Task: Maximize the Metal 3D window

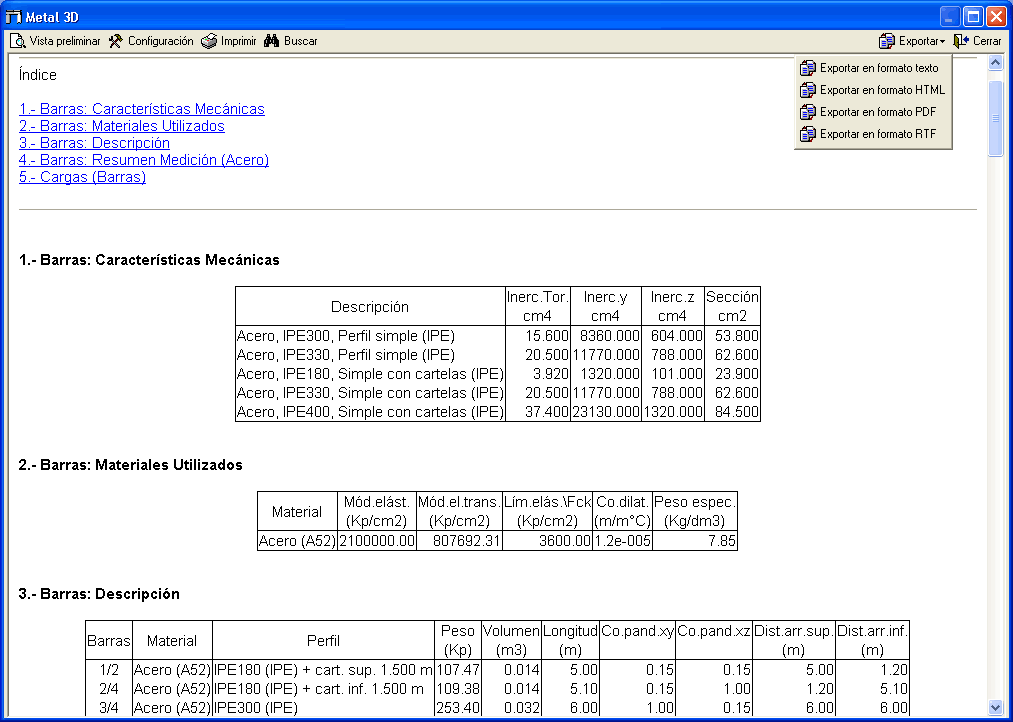Action: (972, 17)
